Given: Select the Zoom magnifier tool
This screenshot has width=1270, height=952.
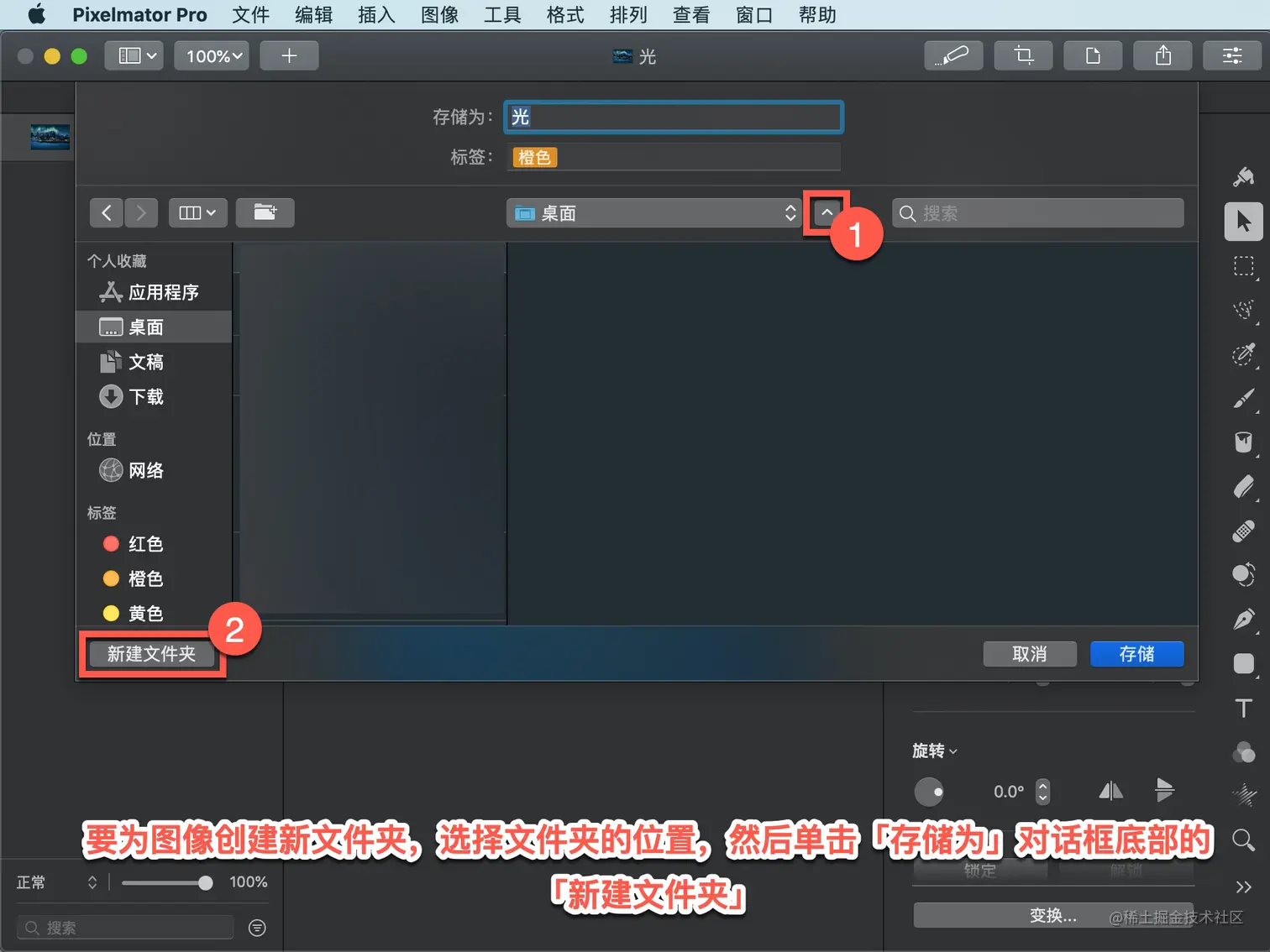Looking at the screenshot, I should tap(1244, 840).
